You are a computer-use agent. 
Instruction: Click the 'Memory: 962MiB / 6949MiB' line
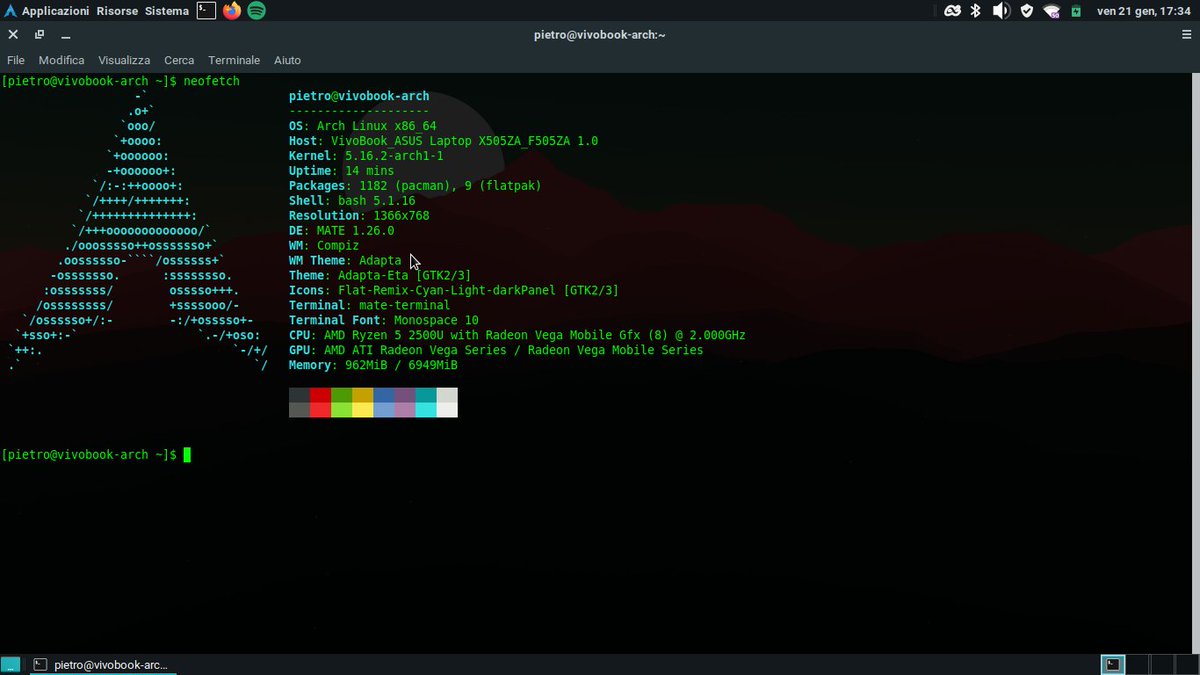click(373, 366)
